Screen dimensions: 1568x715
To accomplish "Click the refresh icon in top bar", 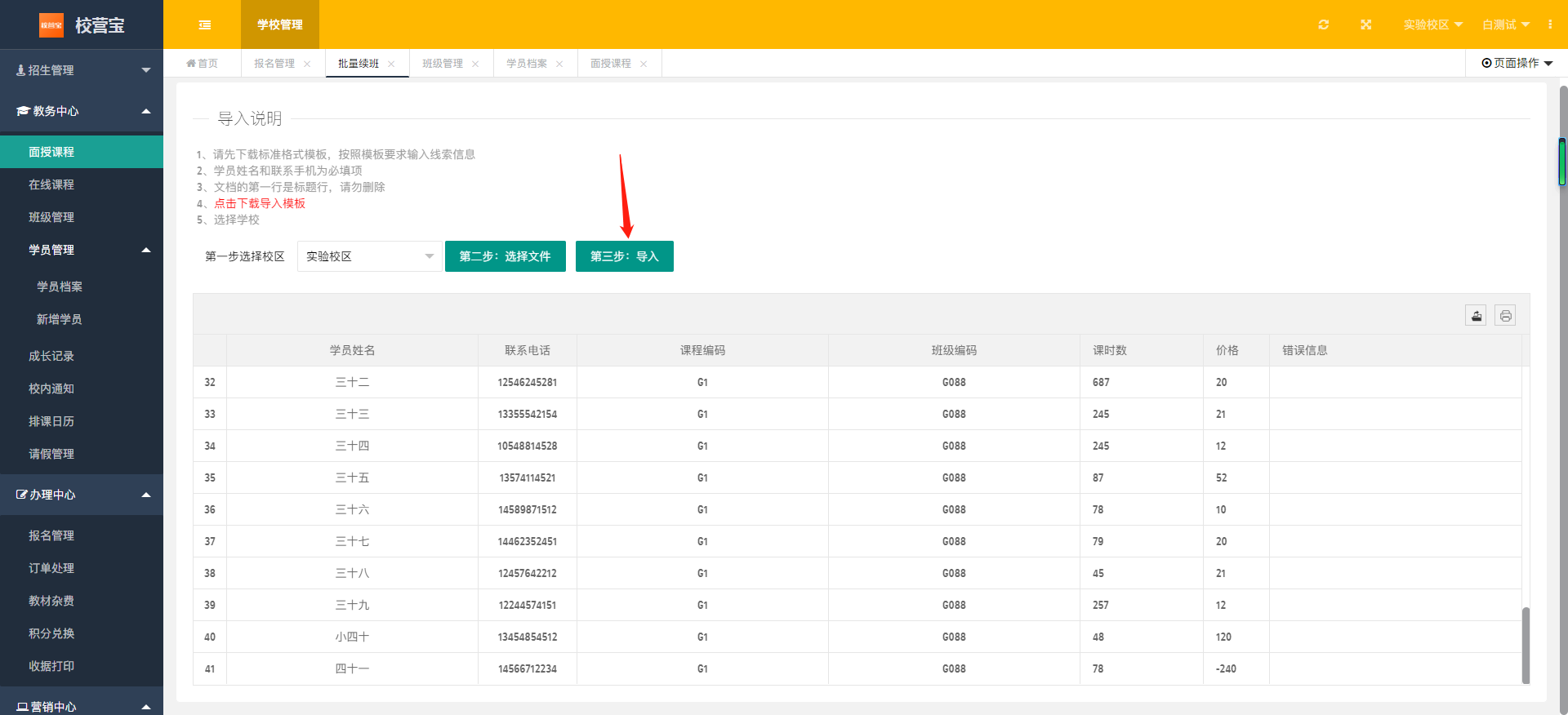I will point(1324,24).
